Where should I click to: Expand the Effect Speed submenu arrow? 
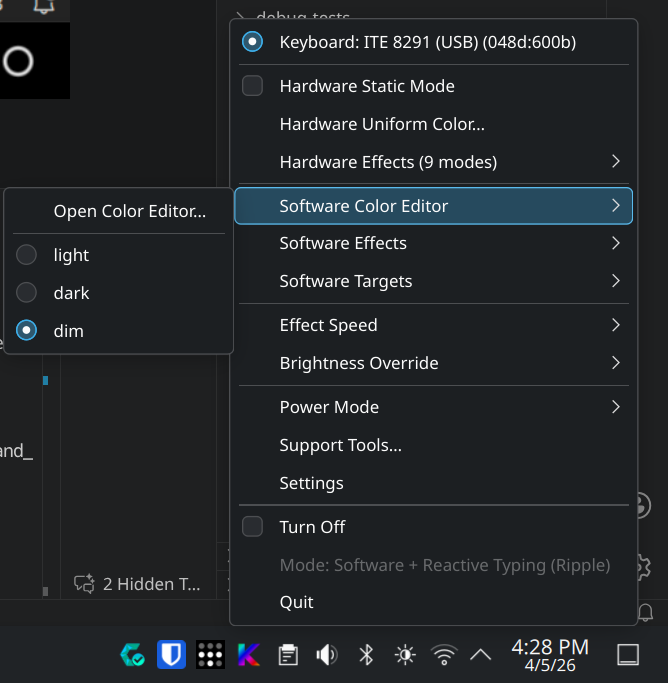click(615, 325)
